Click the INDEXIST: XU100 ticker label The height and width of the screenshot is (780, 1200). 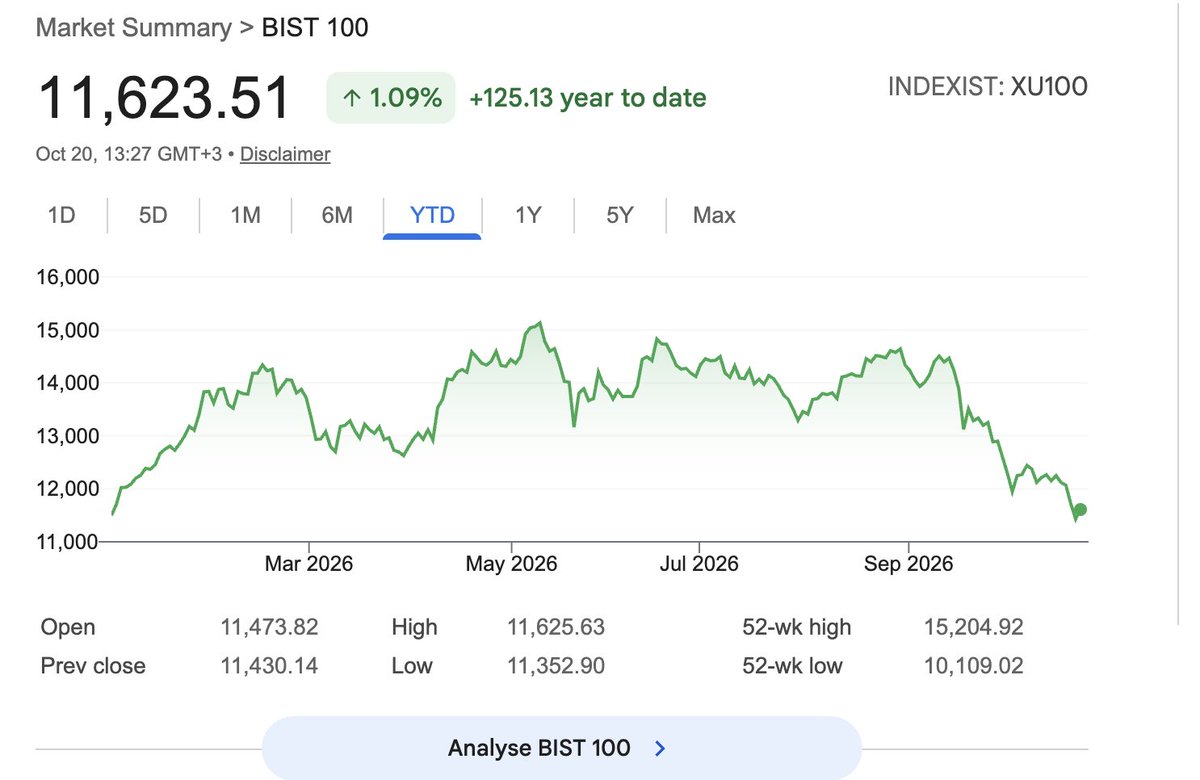click(x=987, y=87)
